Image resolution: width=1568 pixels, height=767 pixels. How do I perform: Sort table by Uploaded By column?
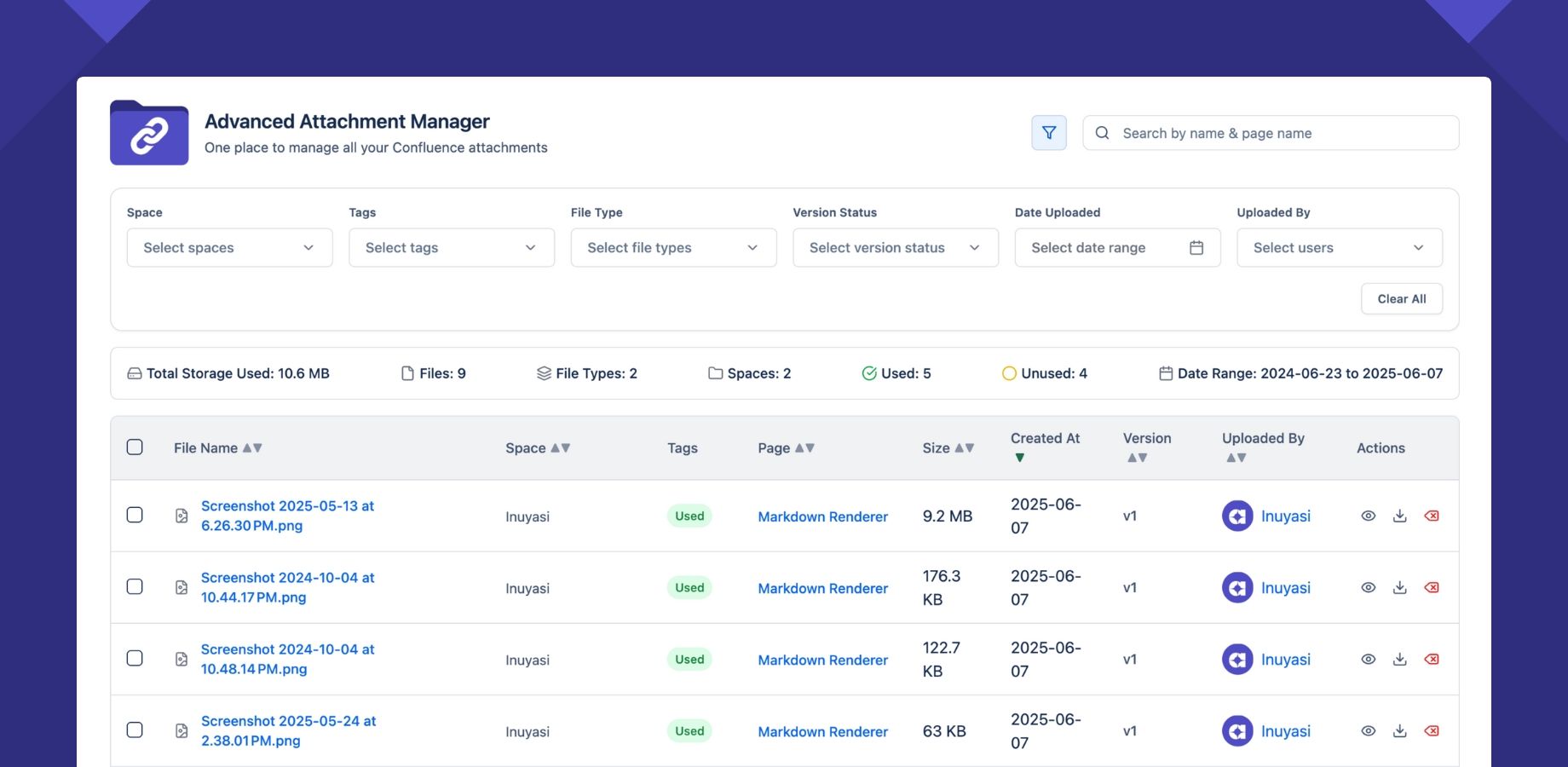pyautogui.click(x=1237, y=458)
